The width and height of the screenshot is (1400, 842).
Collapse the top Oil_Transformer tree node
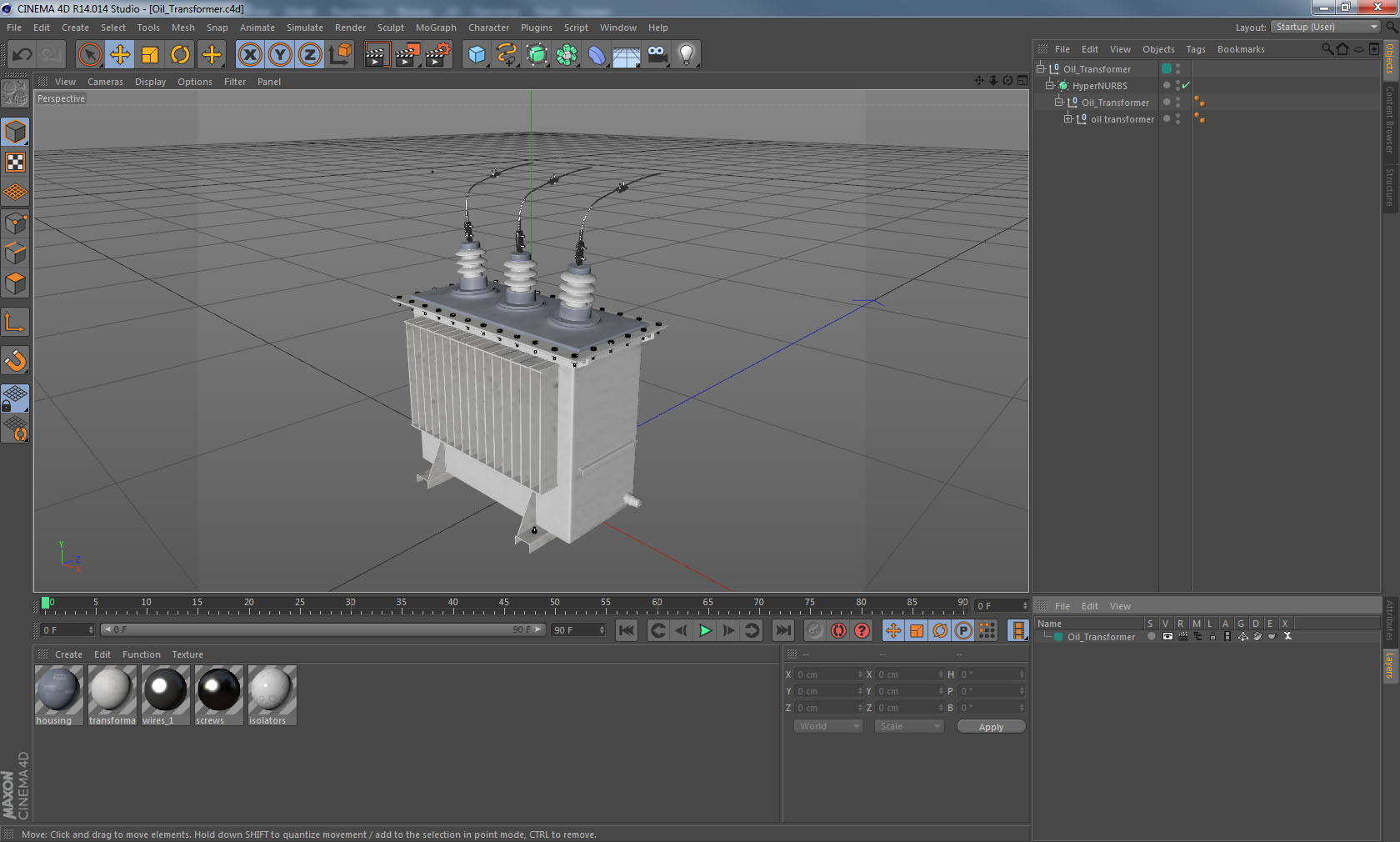click(1040, 68)
